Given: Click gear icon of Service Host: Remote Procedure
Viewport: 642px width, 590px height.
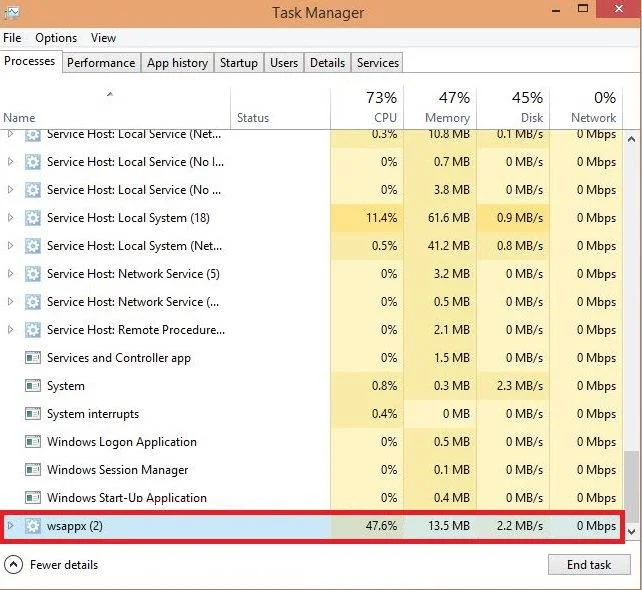Looking at the screenshot, I should pos(33,330).
